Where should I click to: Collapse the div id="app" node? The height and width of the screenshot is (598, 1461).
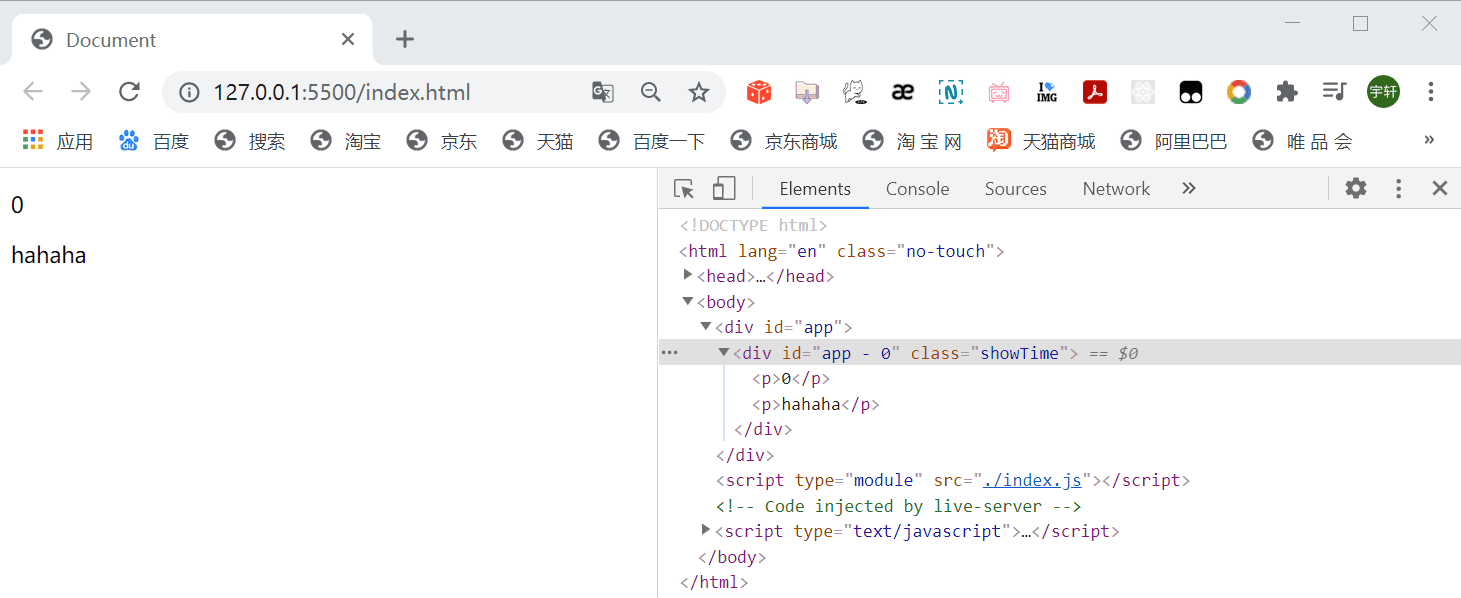[706, 326]
